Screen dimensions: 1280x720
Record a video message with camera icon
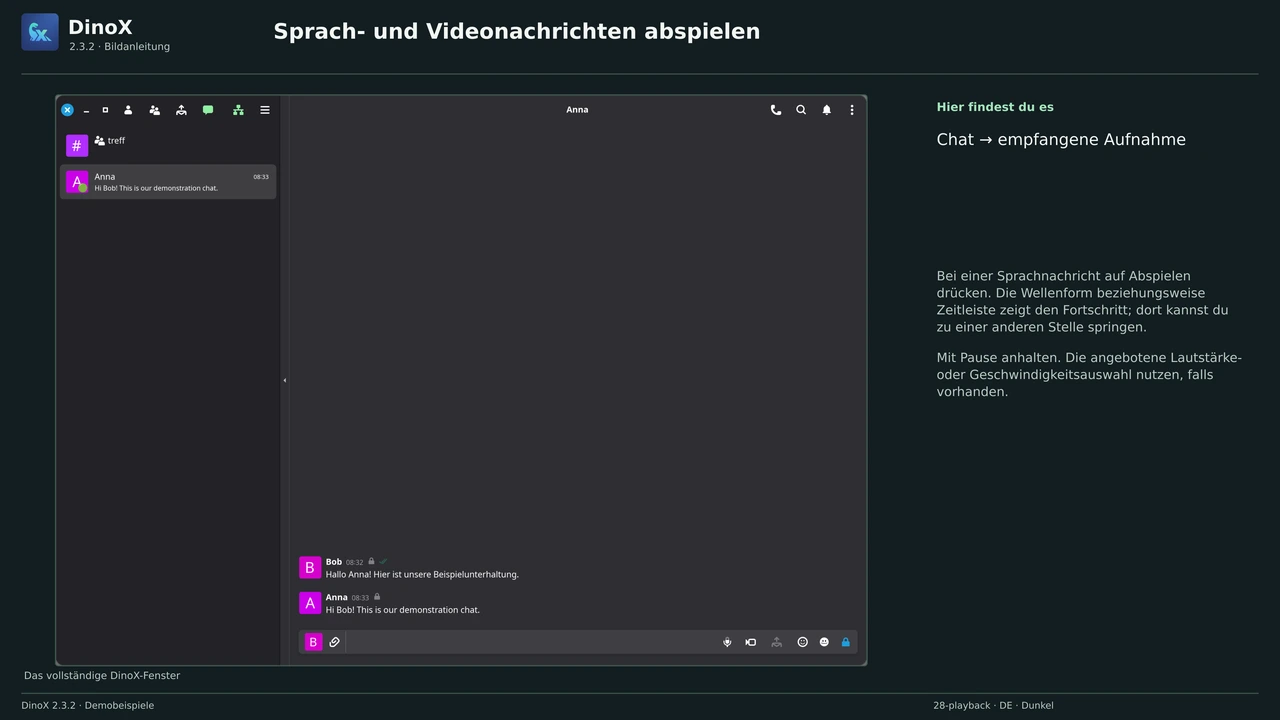pyautogui.click(x=751, y=642)
